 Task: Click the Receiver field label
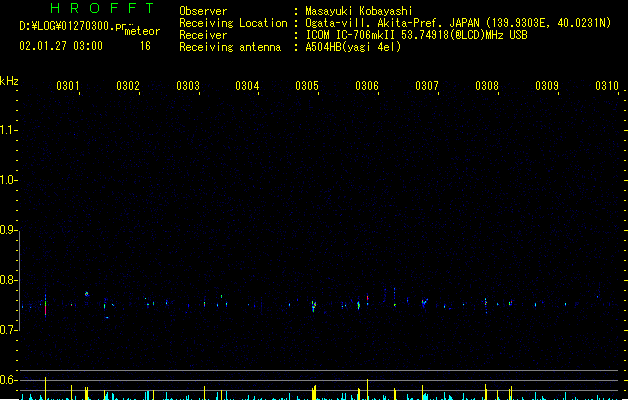coord(203,35)
